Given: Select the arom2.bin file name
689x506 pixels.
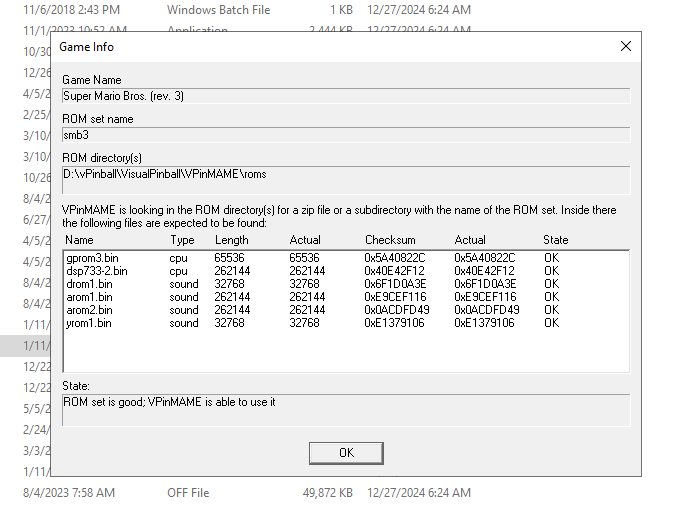Looking at the screenshot, I should tap(89, 310).
